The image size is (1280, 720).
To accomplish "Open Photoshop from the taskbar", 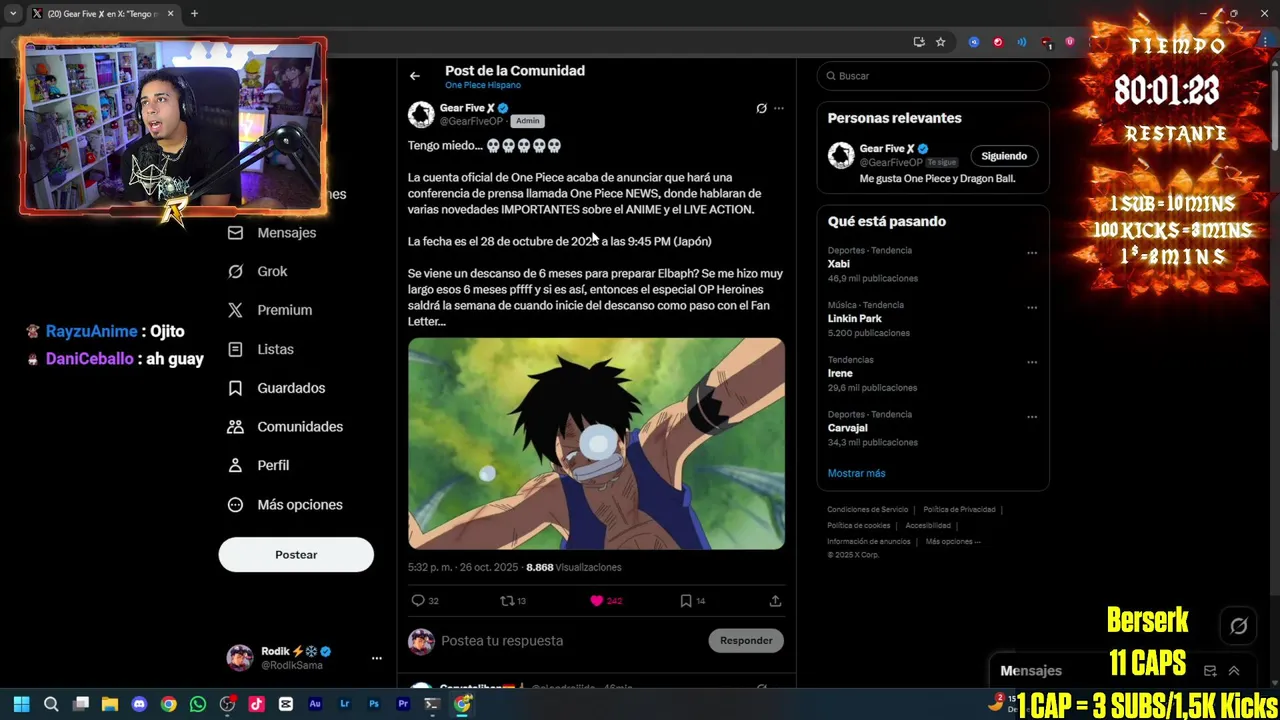I will click(374, 704).
